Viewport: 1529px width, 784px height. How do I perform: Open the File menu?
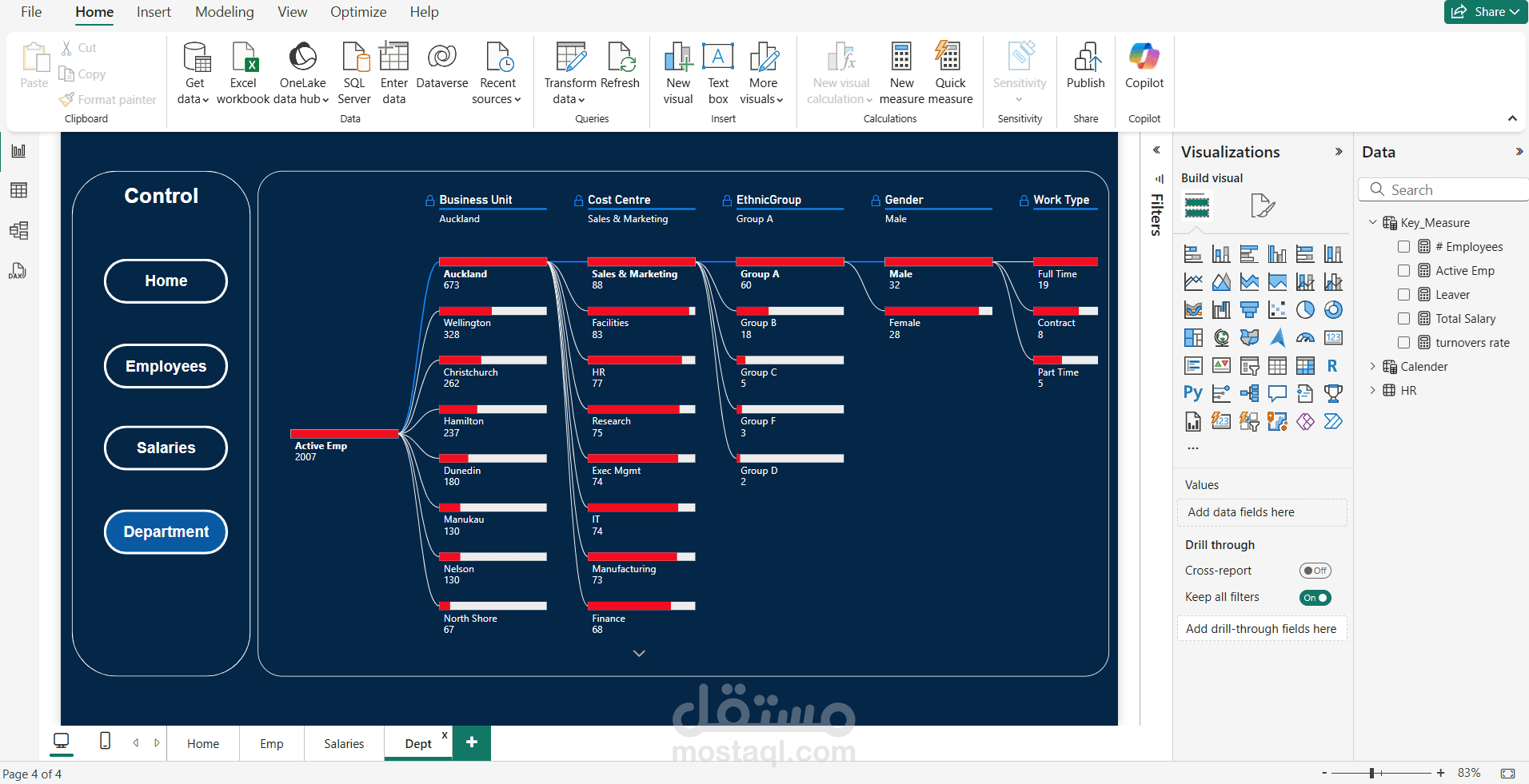(x=31, y=12)
